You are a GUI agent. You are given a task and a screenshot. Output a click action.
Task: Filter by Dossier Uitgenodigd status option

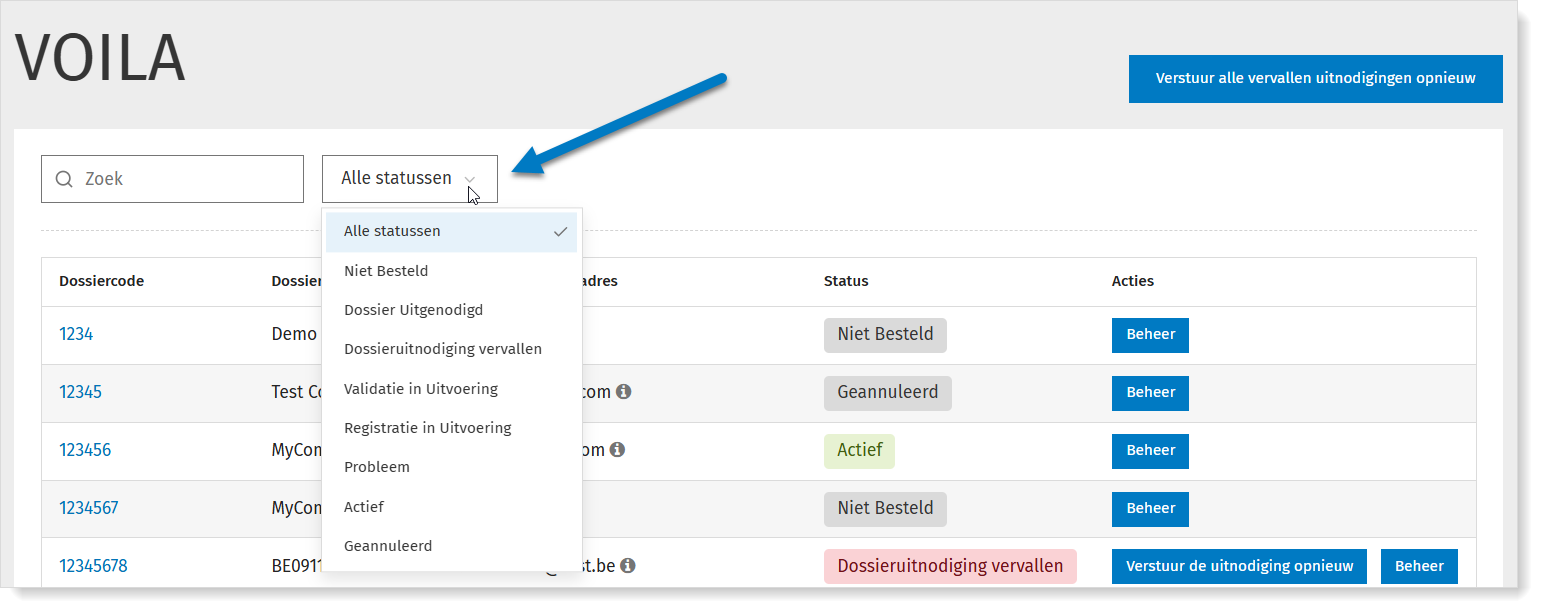click(x=451, y=310)
